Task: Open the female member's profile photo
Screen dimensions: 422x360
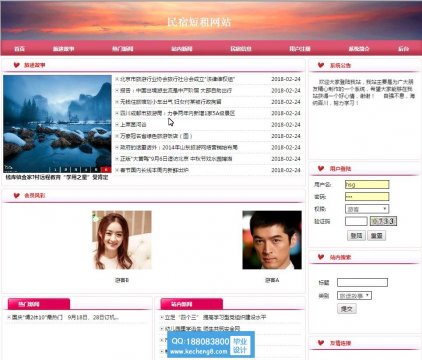Action: click(122, 240)
